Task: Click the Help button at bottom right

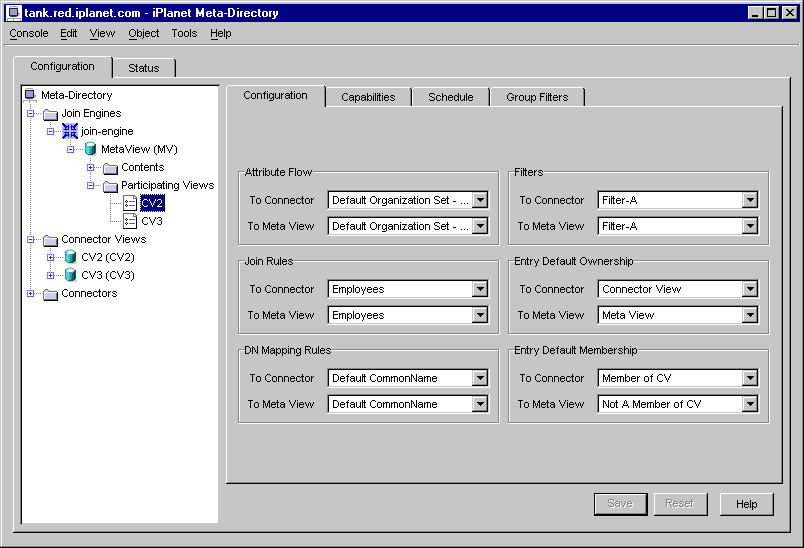Action: click(747, 504)
